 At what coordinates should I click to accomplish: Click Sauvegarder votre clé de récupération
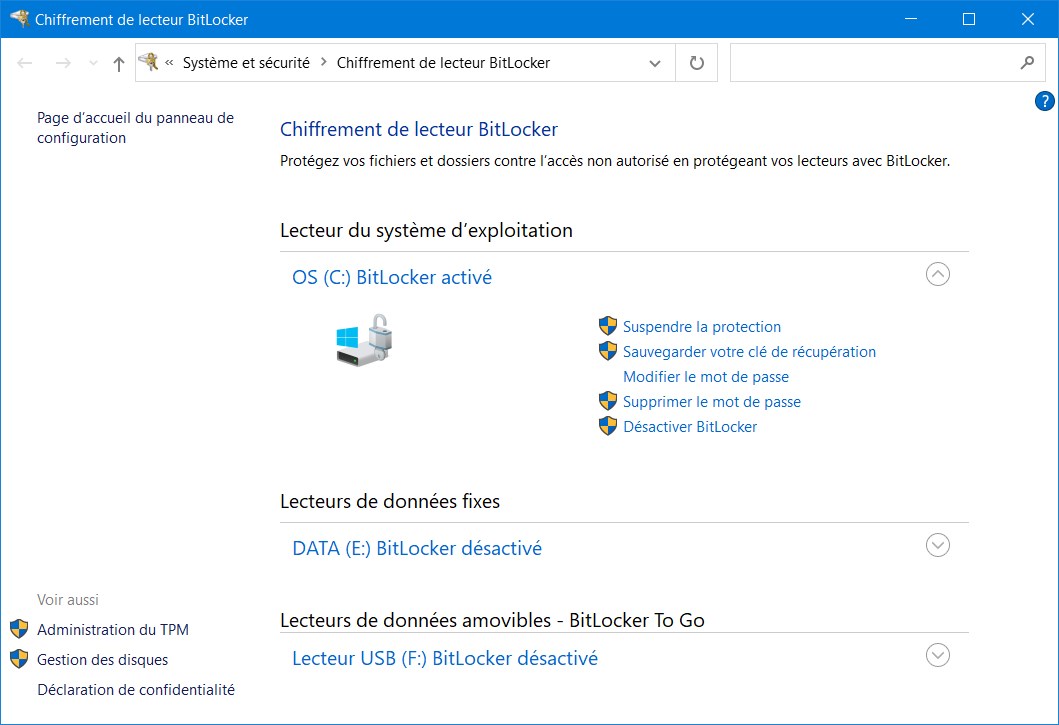[x=749, y=352]
